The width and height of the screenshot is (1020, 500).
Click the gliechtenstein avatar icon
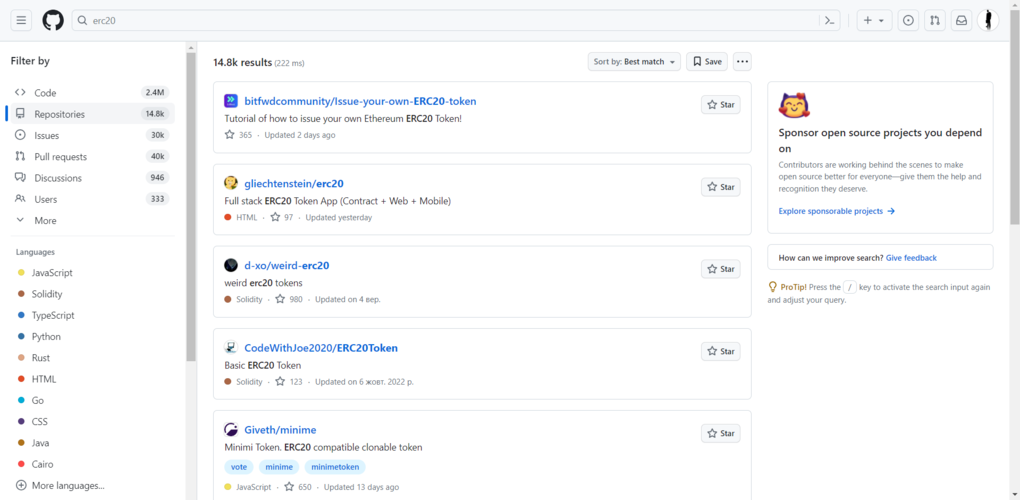pyautogui.click(x=231, y=183)
